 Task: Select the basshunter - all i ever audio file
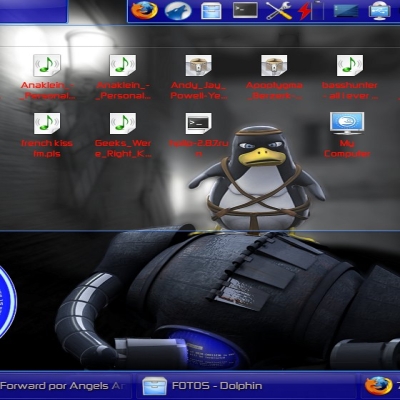(350, 77)
